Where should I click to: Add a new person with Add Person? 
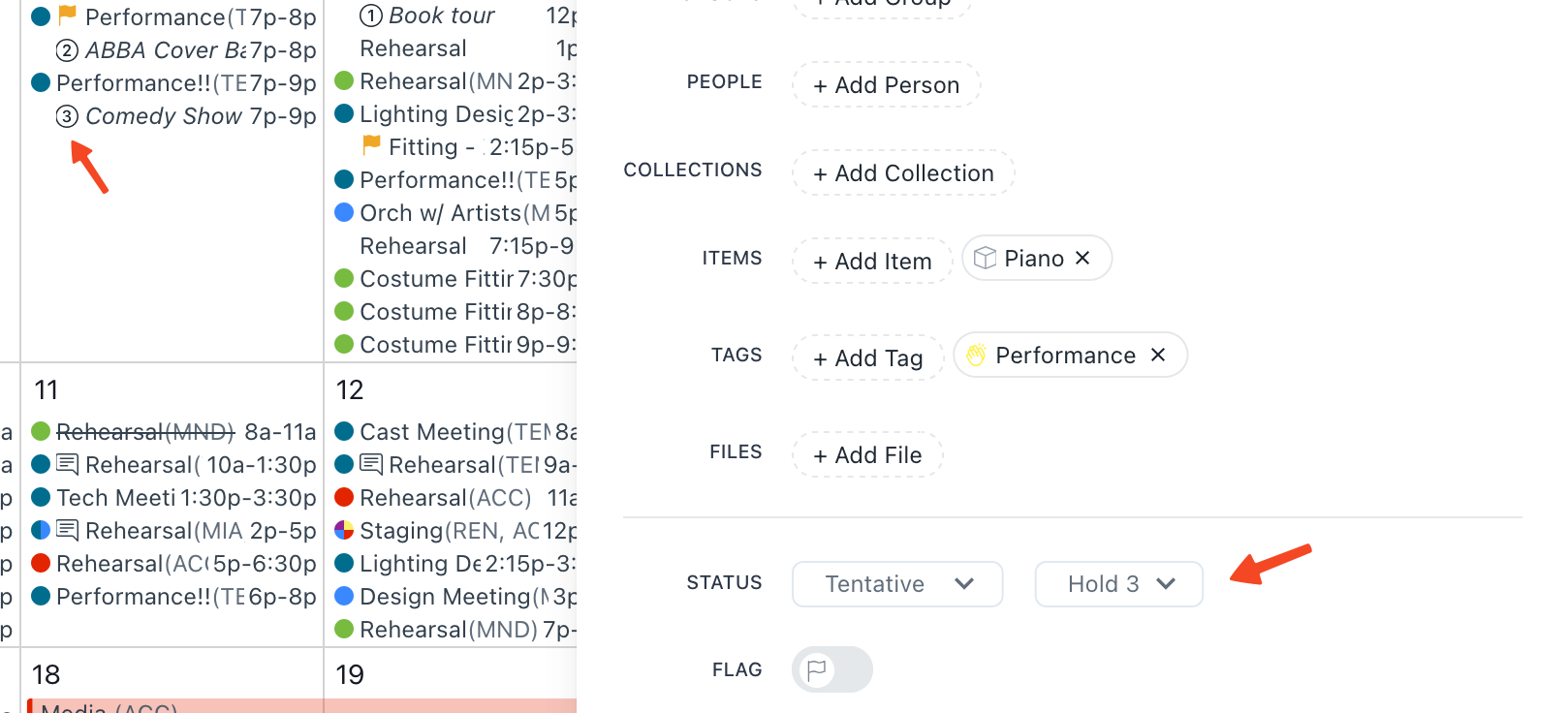point(887,85)
